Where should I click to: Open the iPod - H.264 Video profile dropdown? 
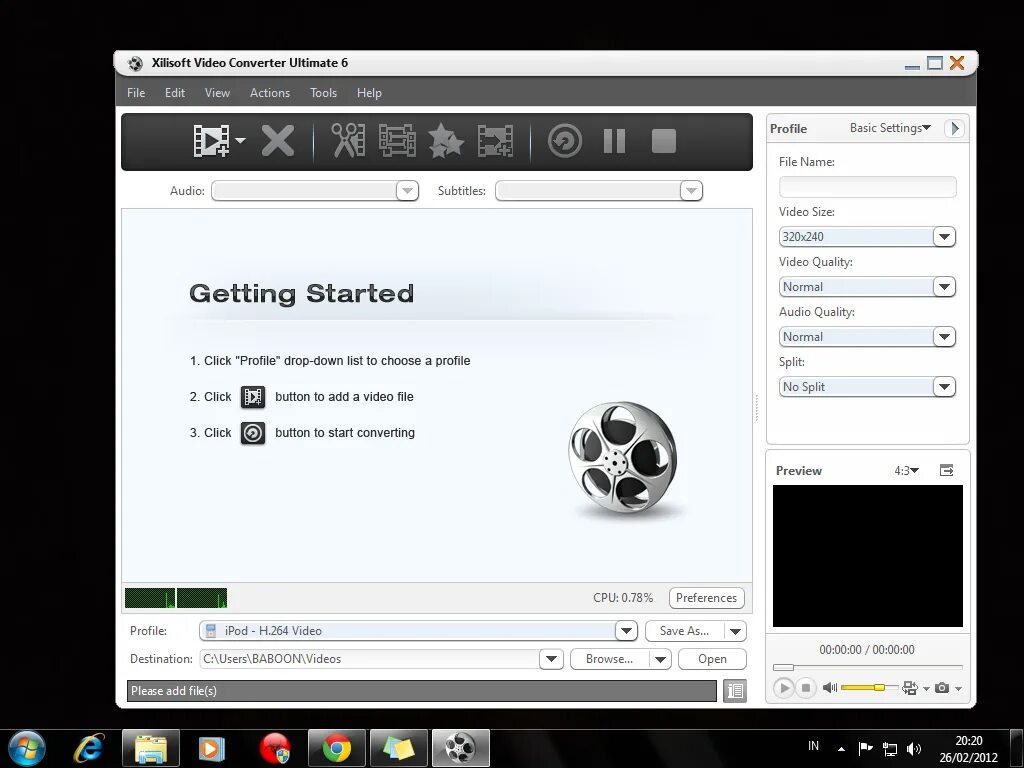(626, 631)
